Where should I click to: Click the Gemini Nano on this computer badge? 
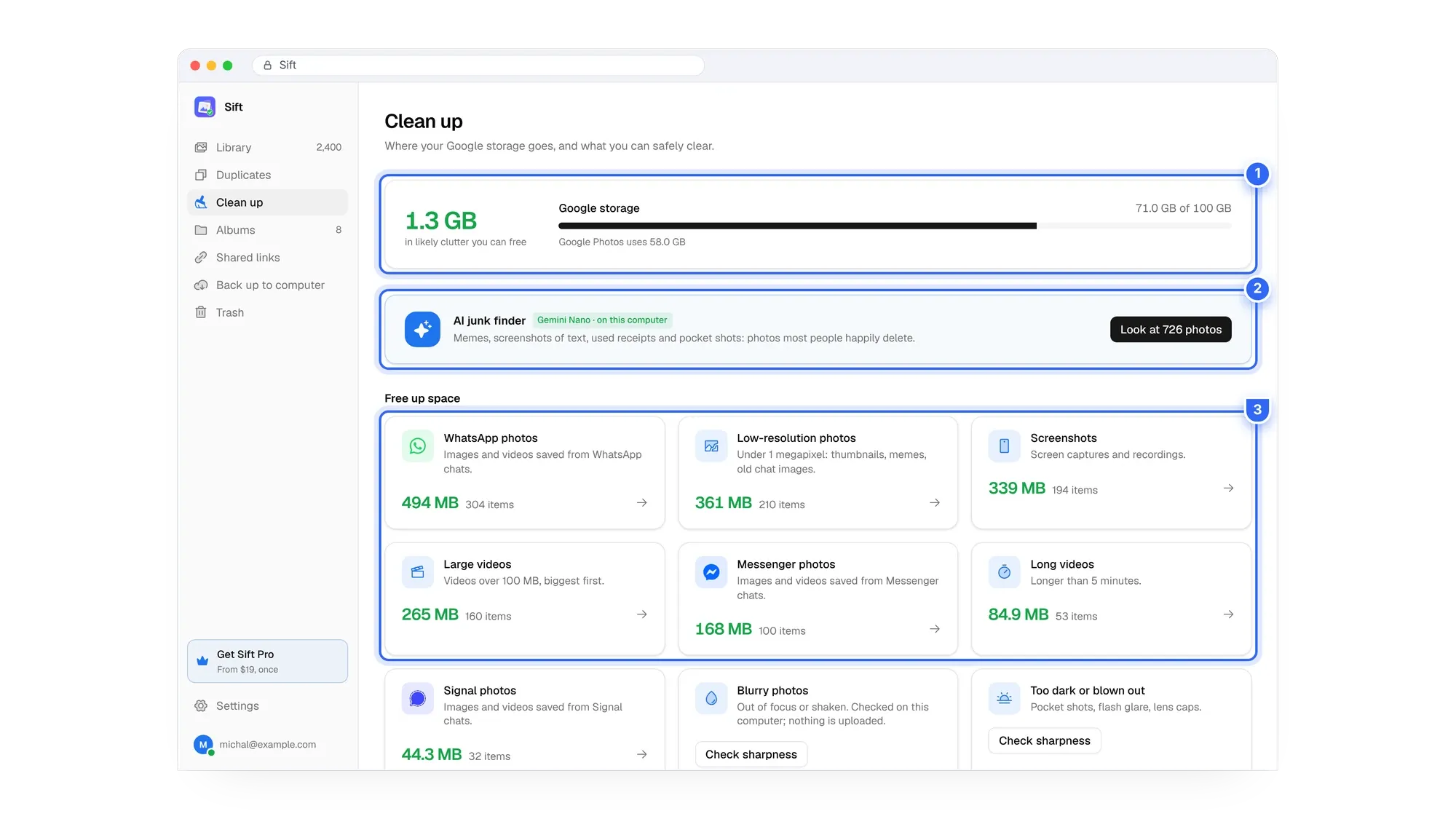(602, 320)
